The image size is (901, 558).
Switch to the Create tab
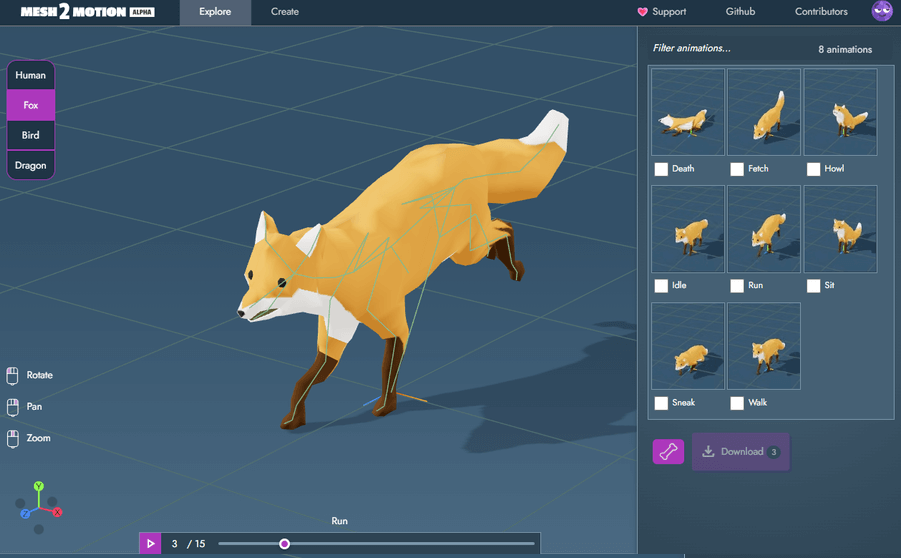[285, 12]
